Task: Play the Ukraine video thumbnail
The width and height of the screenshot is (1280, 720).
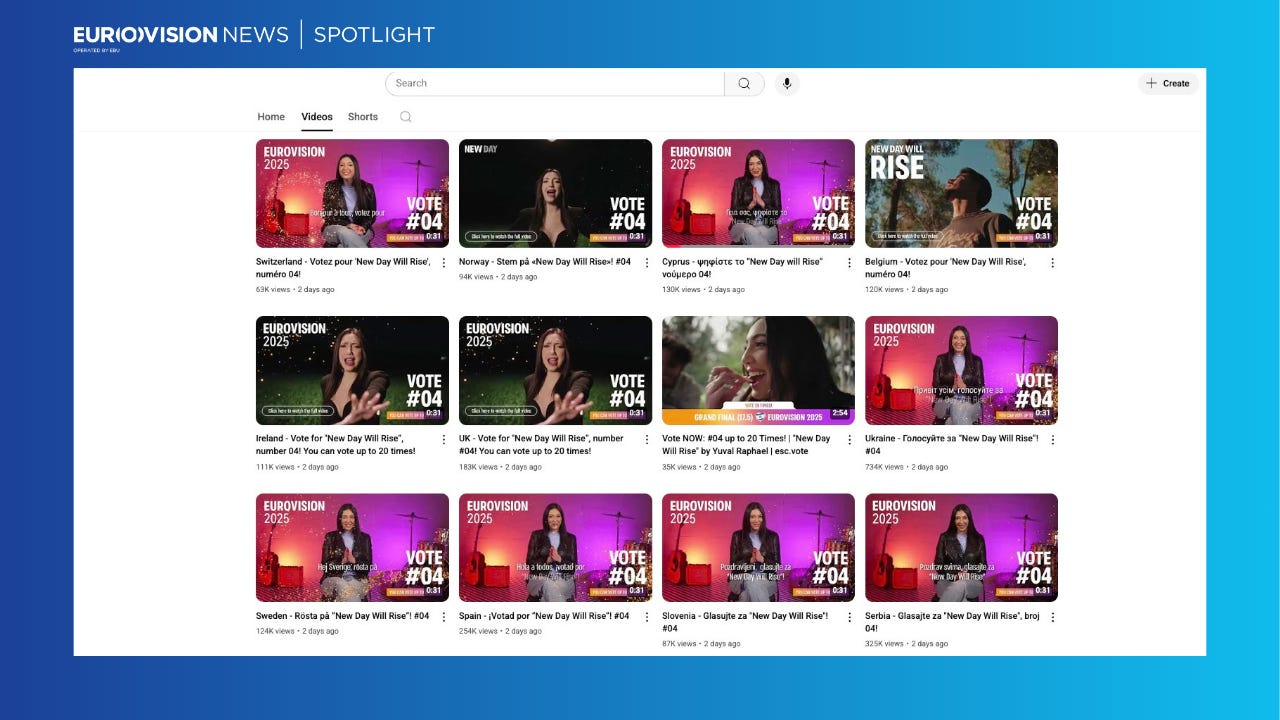Action: point(961,370)
